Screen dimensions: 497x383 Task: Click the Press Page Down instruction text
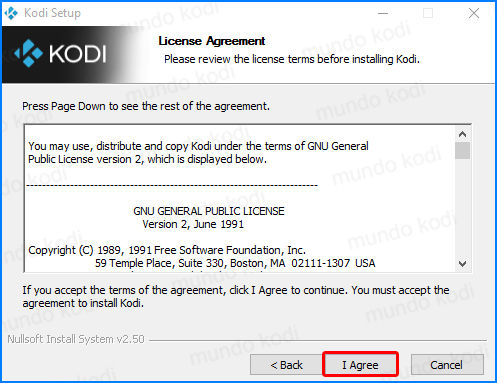tap(146, 106)
